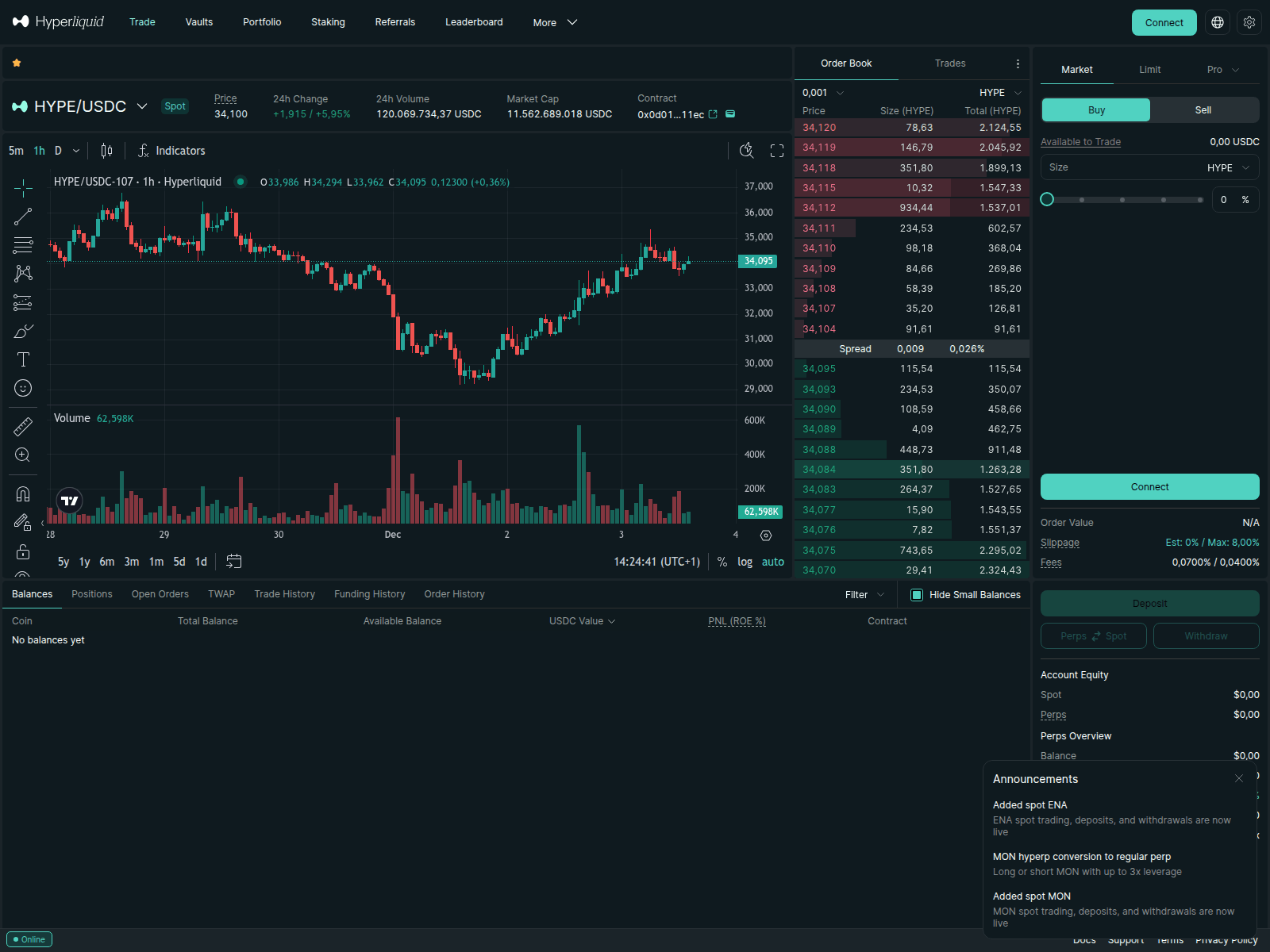Select the text annotation tool
Image resolution: width=1270 pixels, height=952 pixels.
tap(23, 359)
